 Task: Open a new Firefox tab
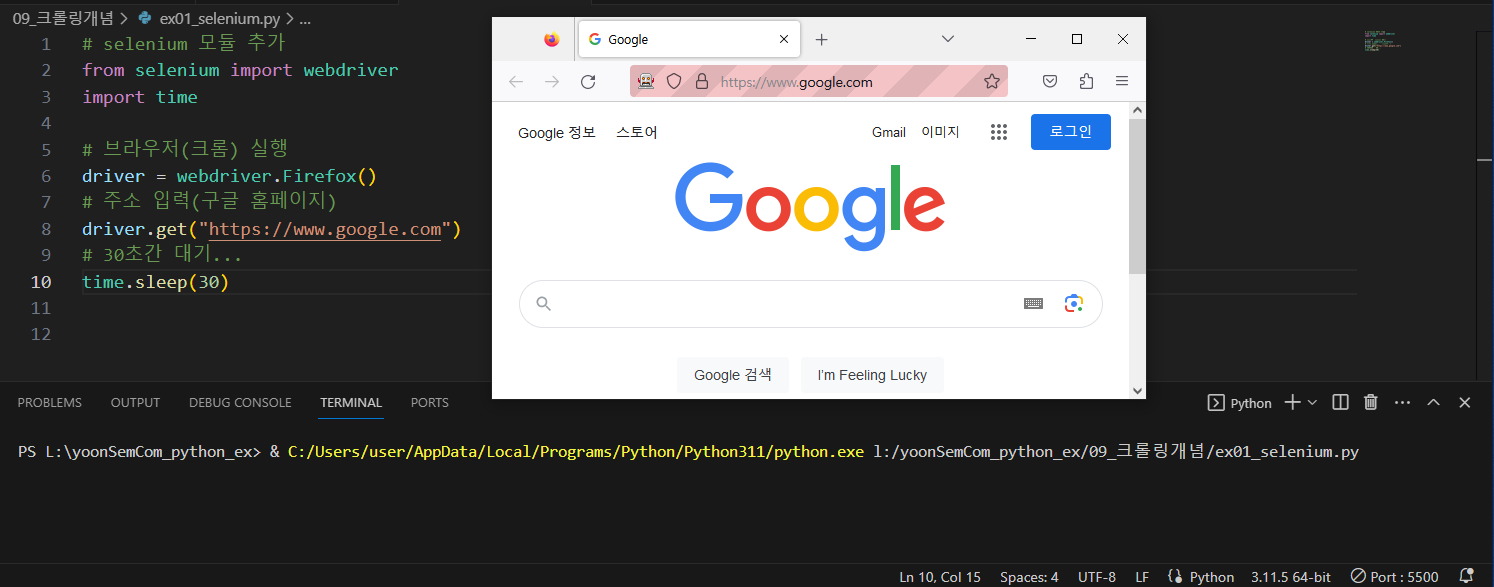pyautogui.click(x=821, y=40)
